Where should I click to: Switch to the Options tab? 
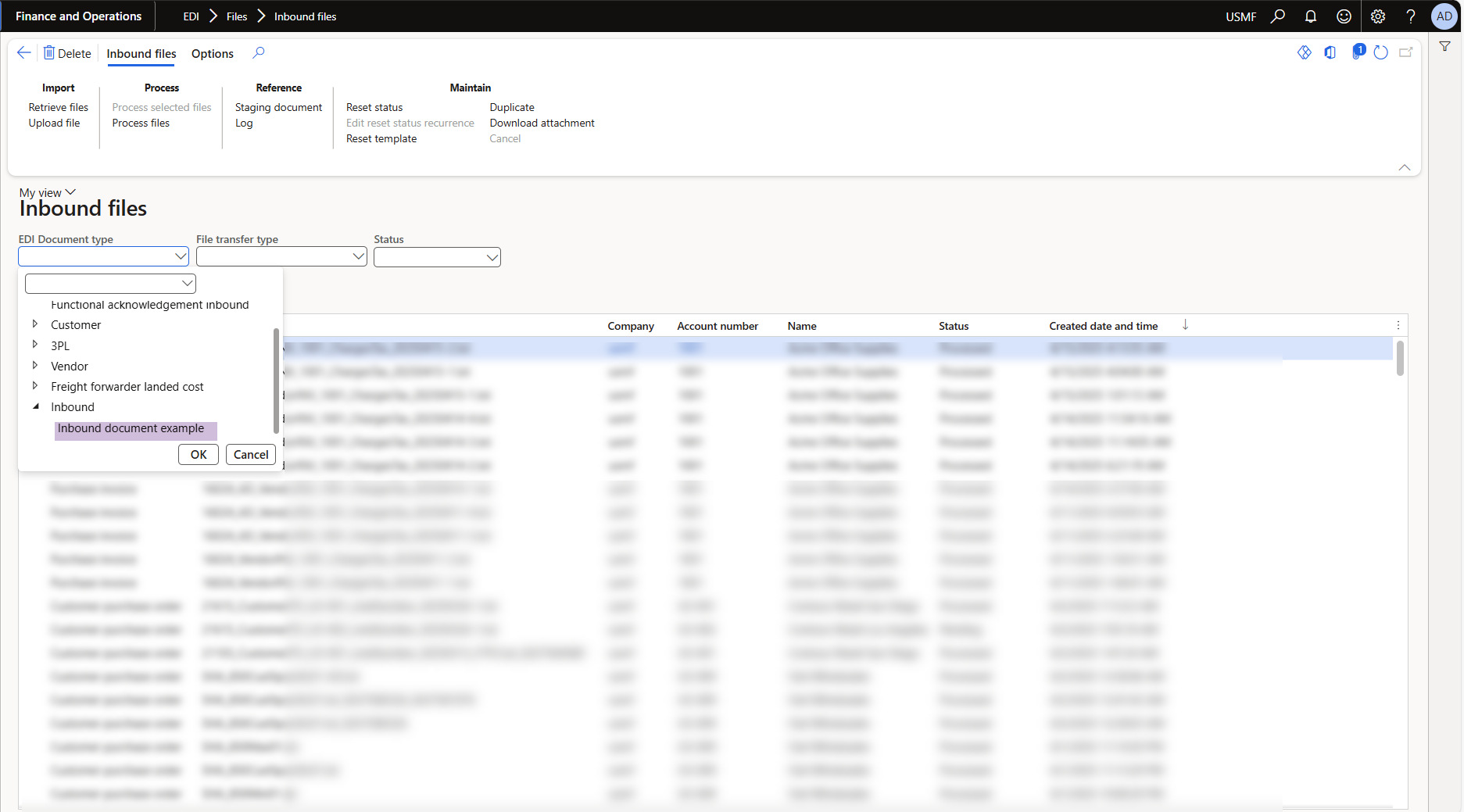click(213, 54)
